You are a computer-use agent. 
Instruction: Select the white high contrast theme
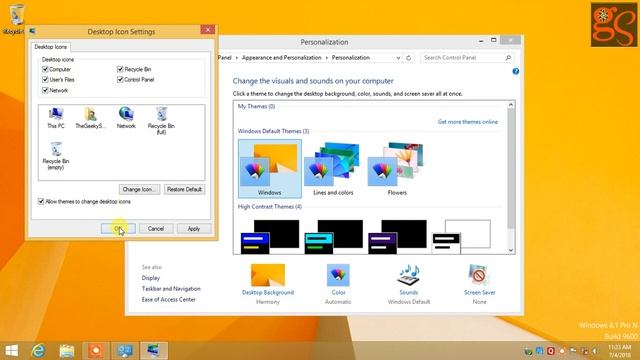click(x=461, y=237)
